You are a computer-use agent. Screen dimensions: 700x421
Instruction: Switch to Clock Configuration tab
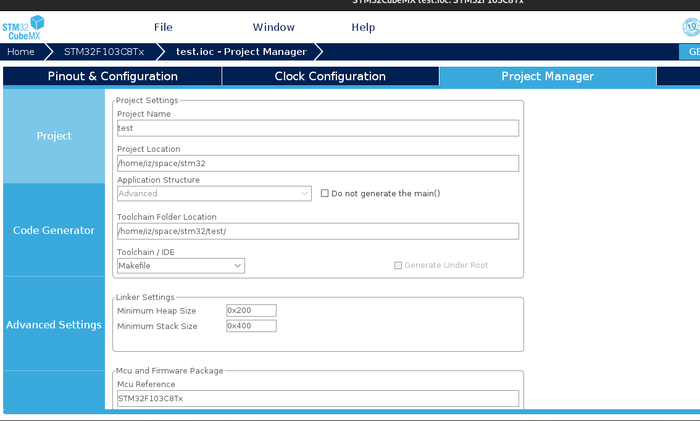tap(330, 76)
